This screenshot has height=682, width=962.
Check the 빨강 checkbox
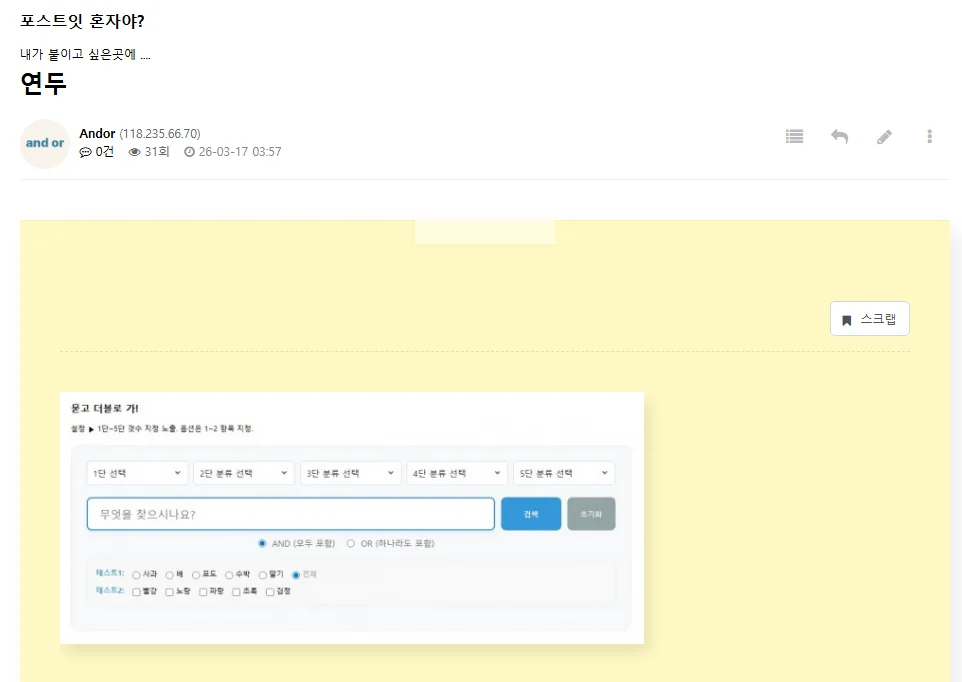pyautogui.click(x=136, y=592)
